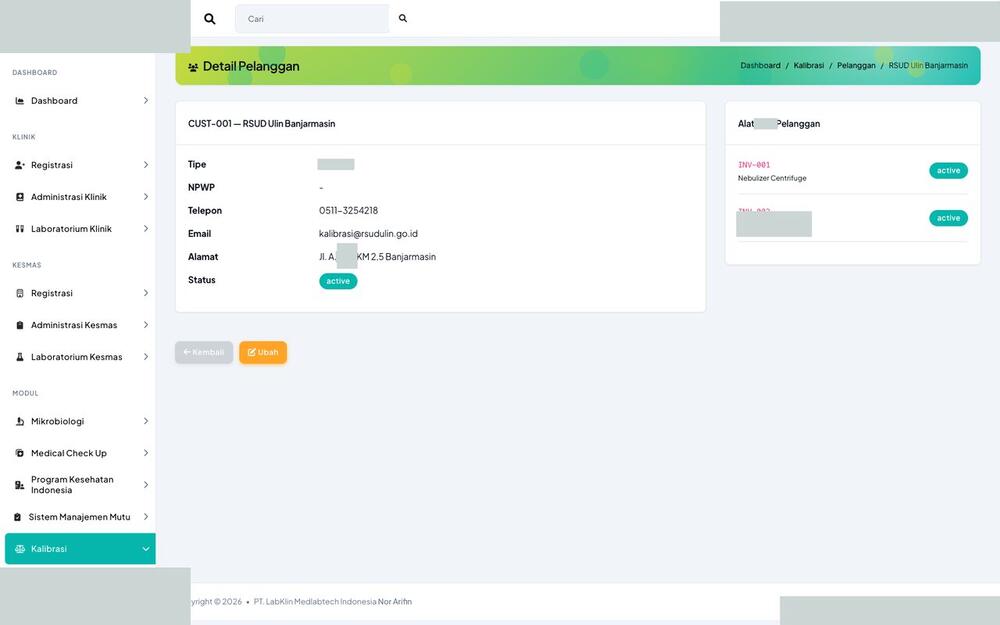Click the Kembali back button
The height and width of the screenshot is (625, 1000).
click(x=204, y=353)
